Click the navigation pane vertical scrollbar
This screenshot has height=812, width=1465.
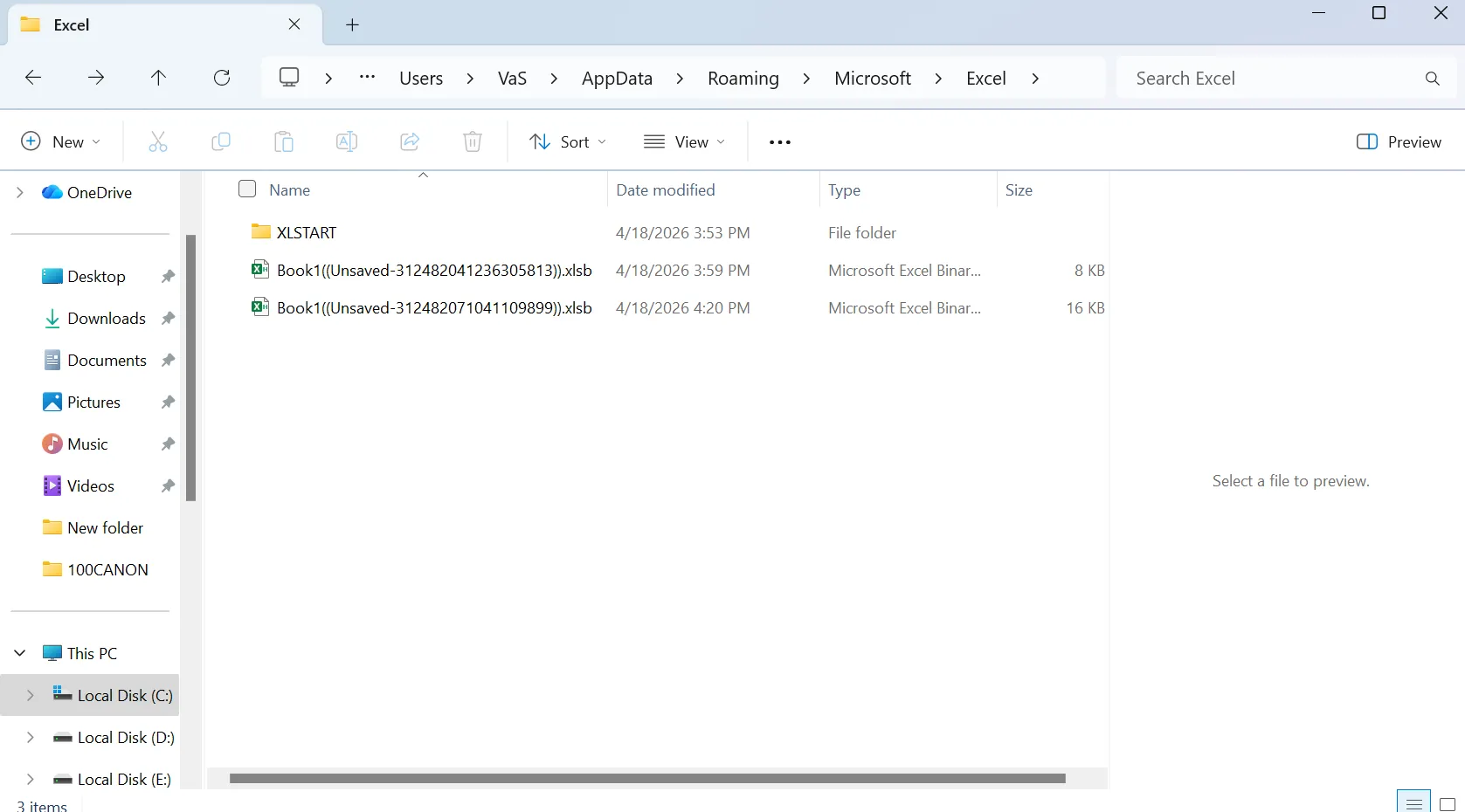coord(190,368)
